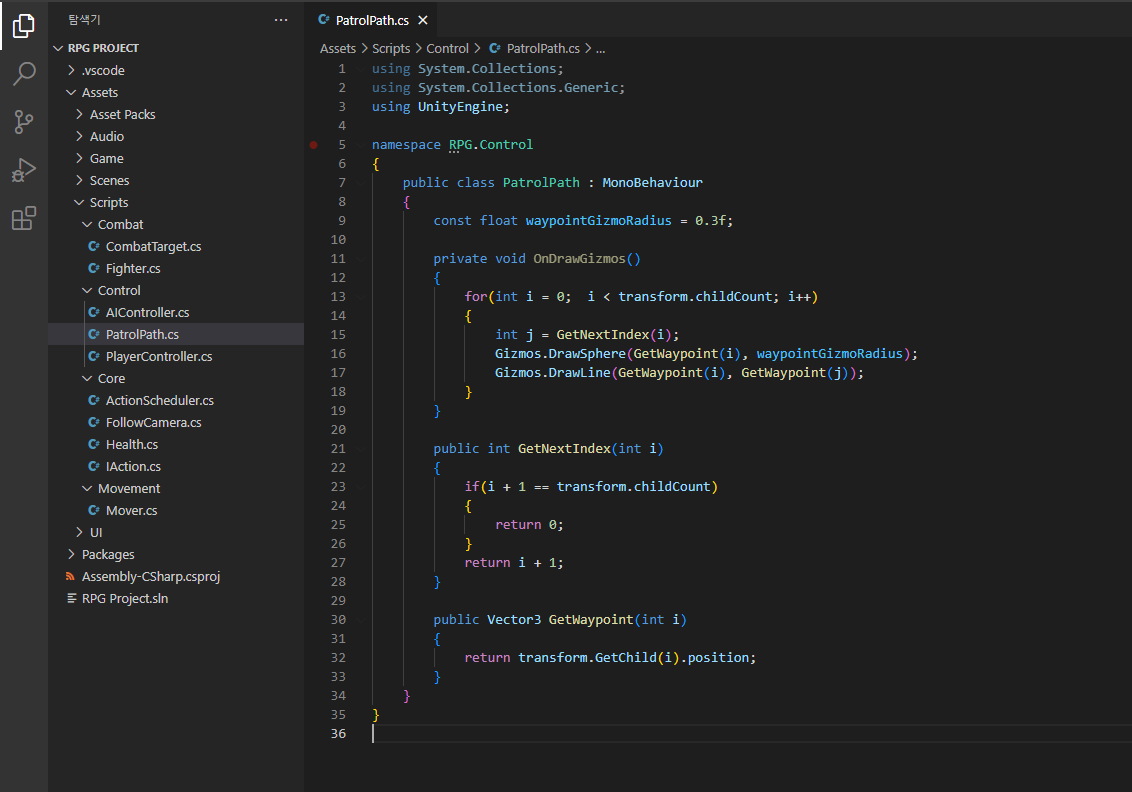Open the Search view icon
1132x792 pixels.
pos(24,74)
